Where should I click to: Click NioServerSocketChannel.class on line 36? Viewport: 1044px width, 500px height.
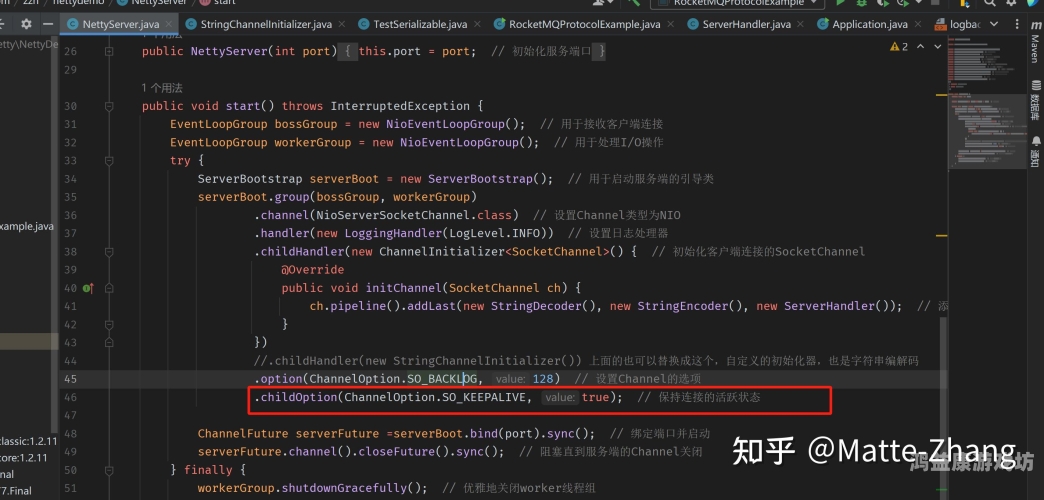click(413, 215)
